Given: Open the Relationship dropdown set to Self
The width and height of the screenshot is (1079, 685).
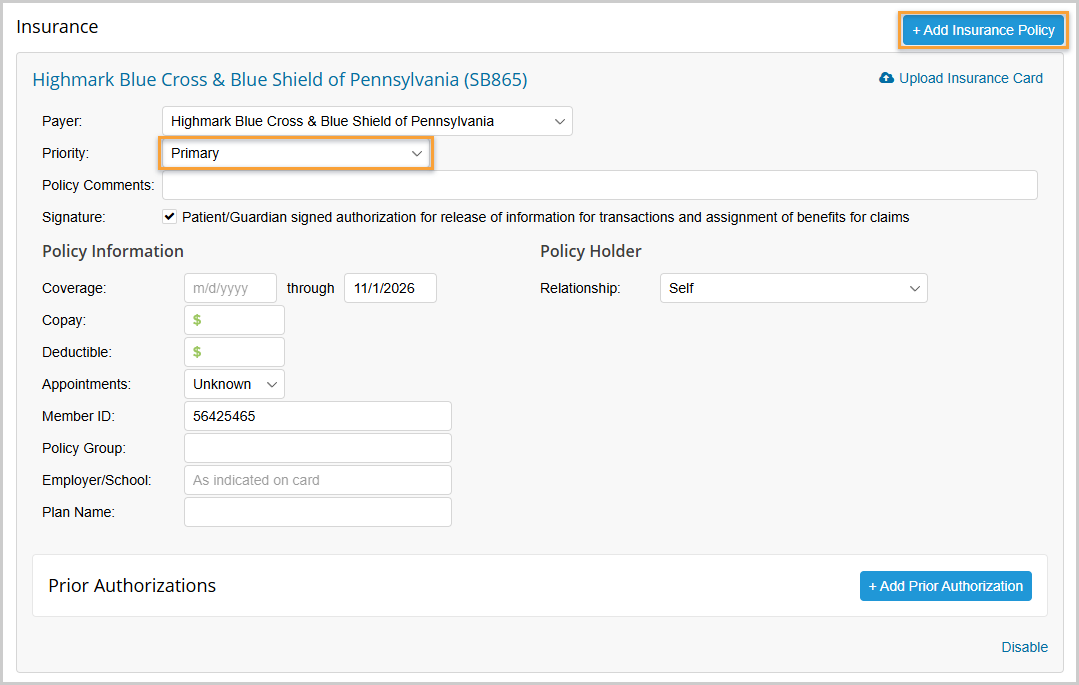Looking at the screenshot, I should pyautogui.click(x=793, y=288).
